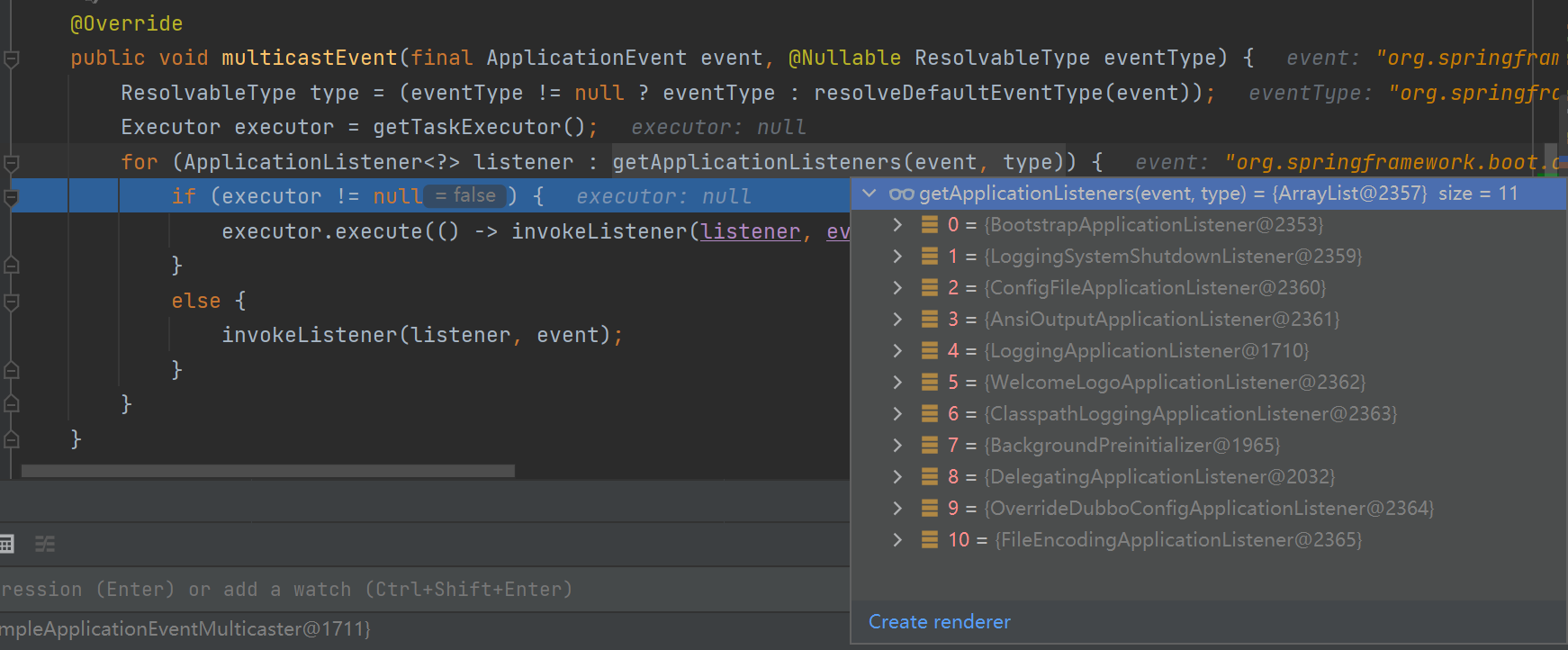Expand element 0 BootstrapApplicationListener
The width and height of the screenshot is (1568, 650).
897,225
